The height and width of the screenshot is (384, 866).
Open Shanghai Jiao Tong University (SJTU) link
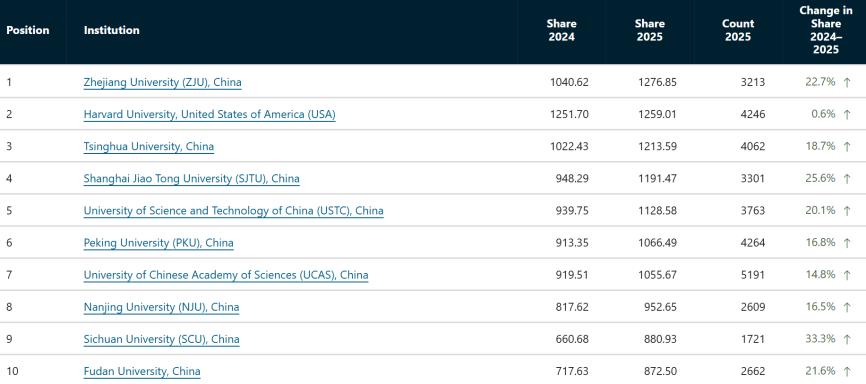point(192,178)
